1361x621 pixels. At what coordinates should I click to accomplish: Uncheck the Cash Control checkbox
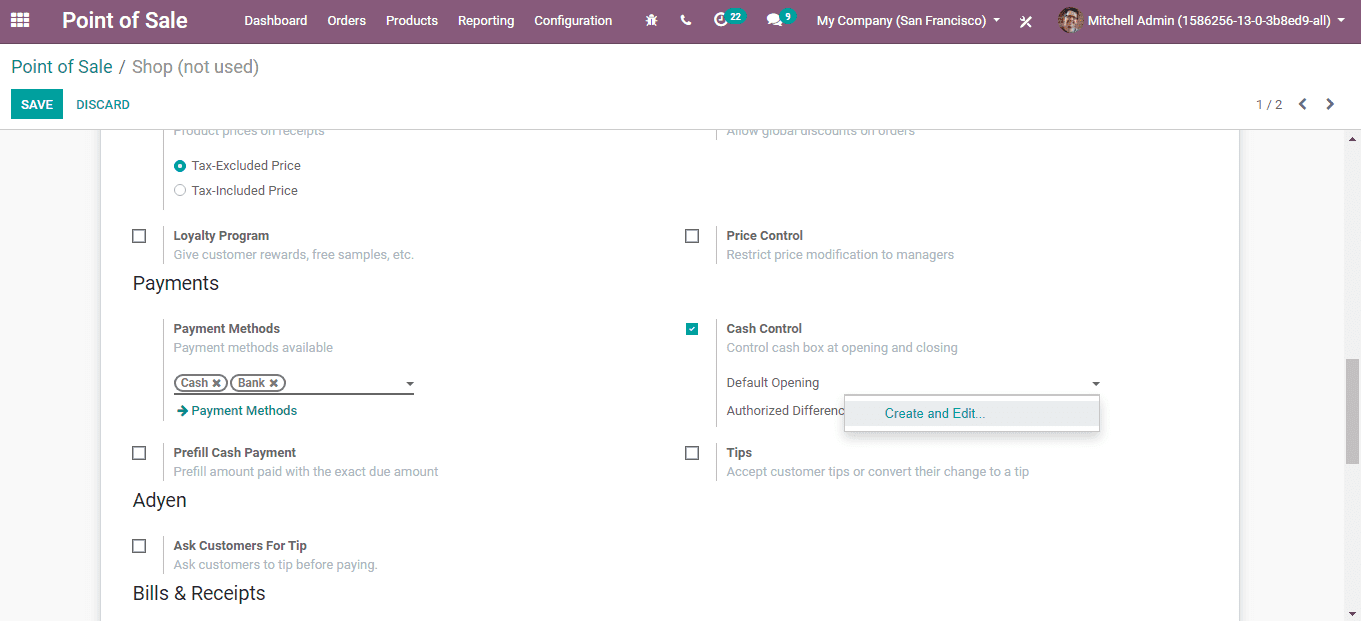click(692, 329)
